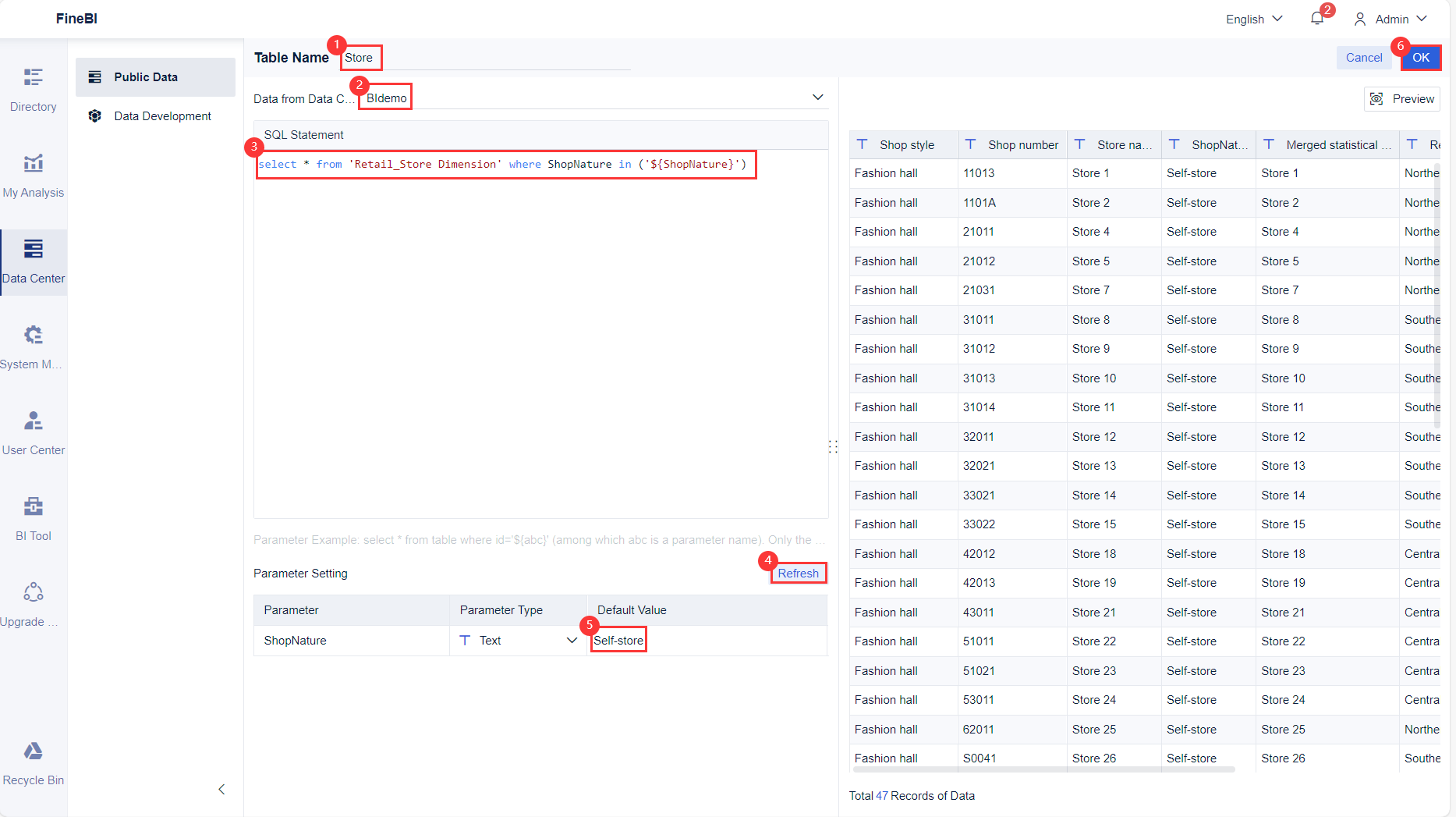Open the notification bell with badge
1456x817 pixels.
[1318, 19]
